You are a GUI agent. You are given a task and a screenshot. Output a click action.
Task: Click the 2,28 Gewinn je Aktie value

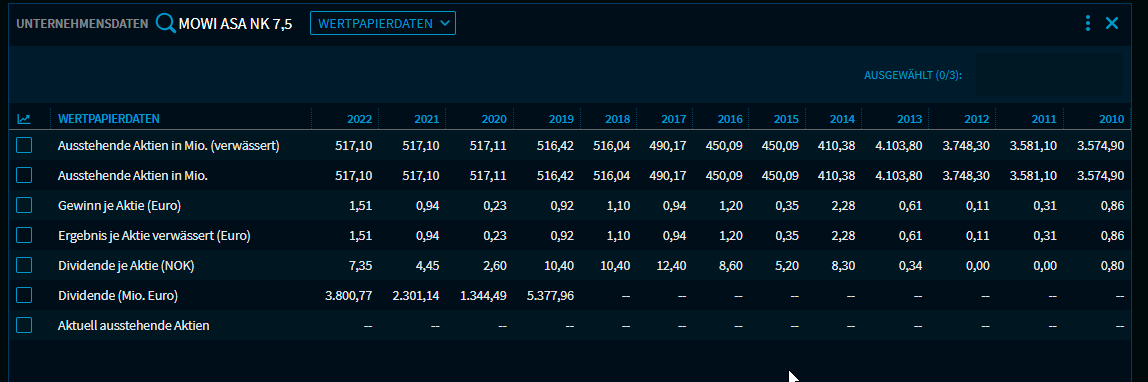click(x=844, y=206)
